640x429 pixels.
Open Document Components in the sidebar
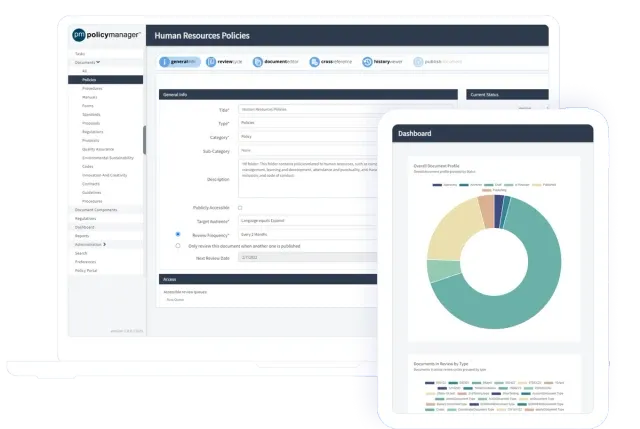[x=96, y=210]
